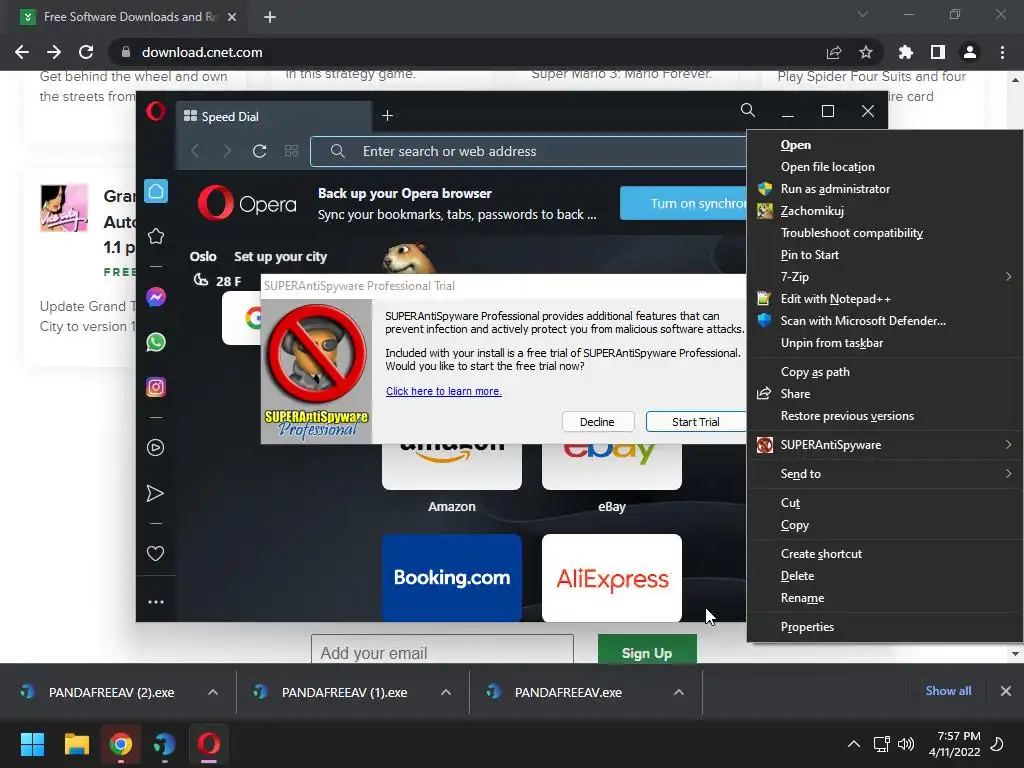Open Chrome profile avatar
This screenshot has height=768, width=1024.
[x=970, y=52]
